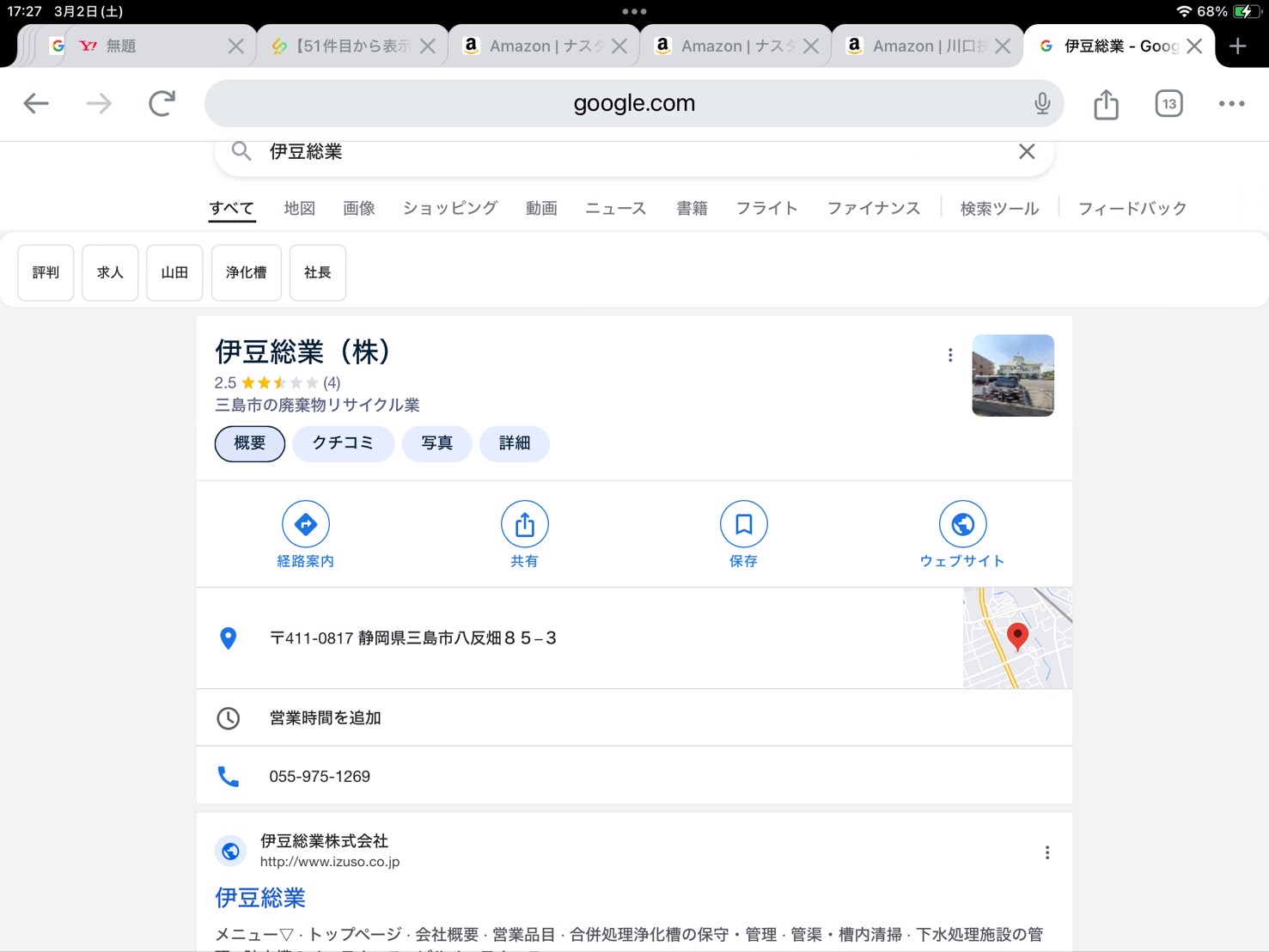Open the map thumbnail with red pin
This screenshot has height=952, width=1269.
point(1017,638)
